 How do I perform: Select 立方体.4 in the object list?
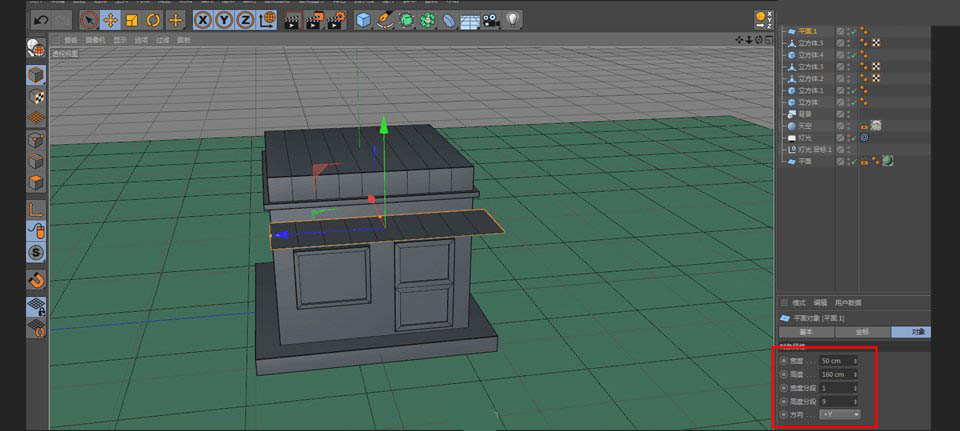pos(810,55)
